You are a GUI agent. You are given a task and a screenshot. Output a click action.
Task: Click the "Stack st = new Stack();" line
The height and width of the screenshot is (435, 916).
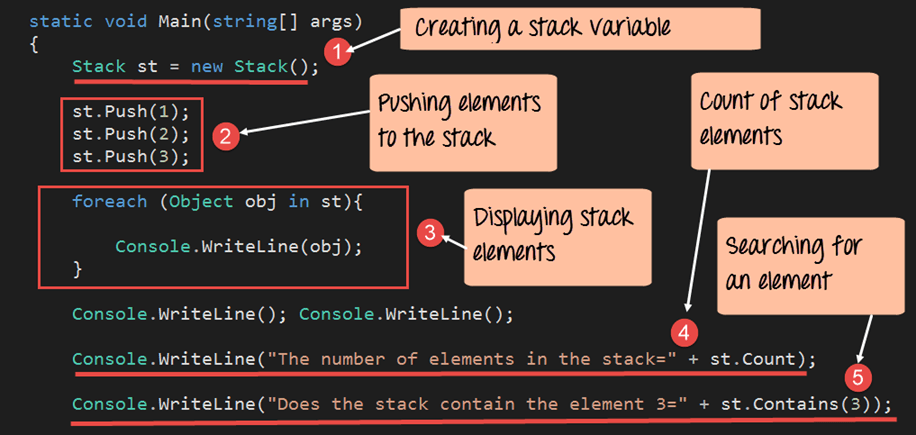tap(195, 67)
